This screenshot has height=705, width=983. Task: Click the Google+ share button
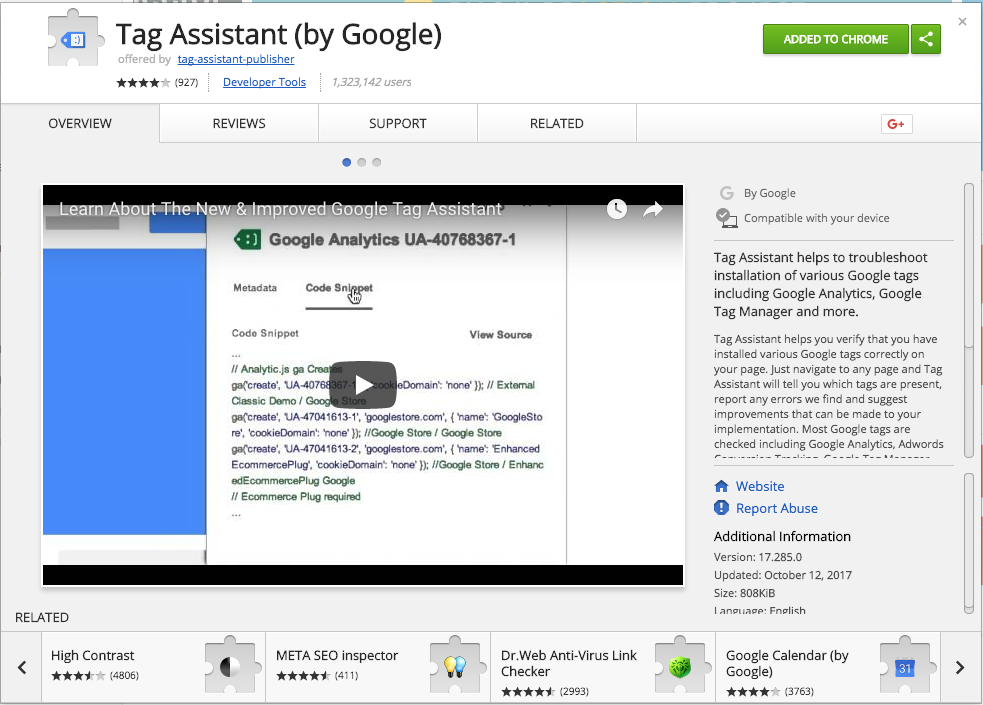[896, 124]
